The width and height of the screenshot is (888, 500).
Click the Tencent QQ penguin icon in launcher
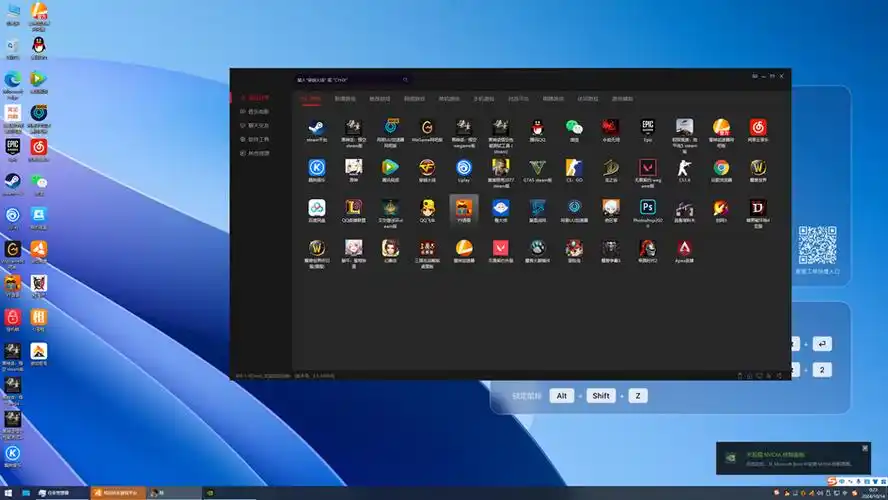(x=537, y=128)
